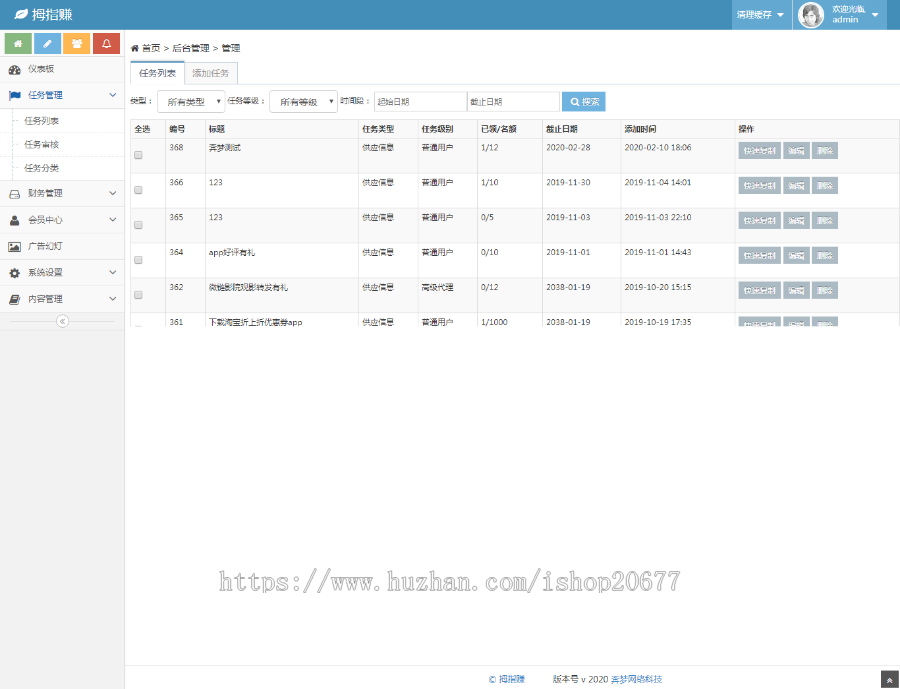The width and height of the screenshot is (900, 689).
Task: Open the 清理缓存 dropdown in header
Action: (761, 15)
